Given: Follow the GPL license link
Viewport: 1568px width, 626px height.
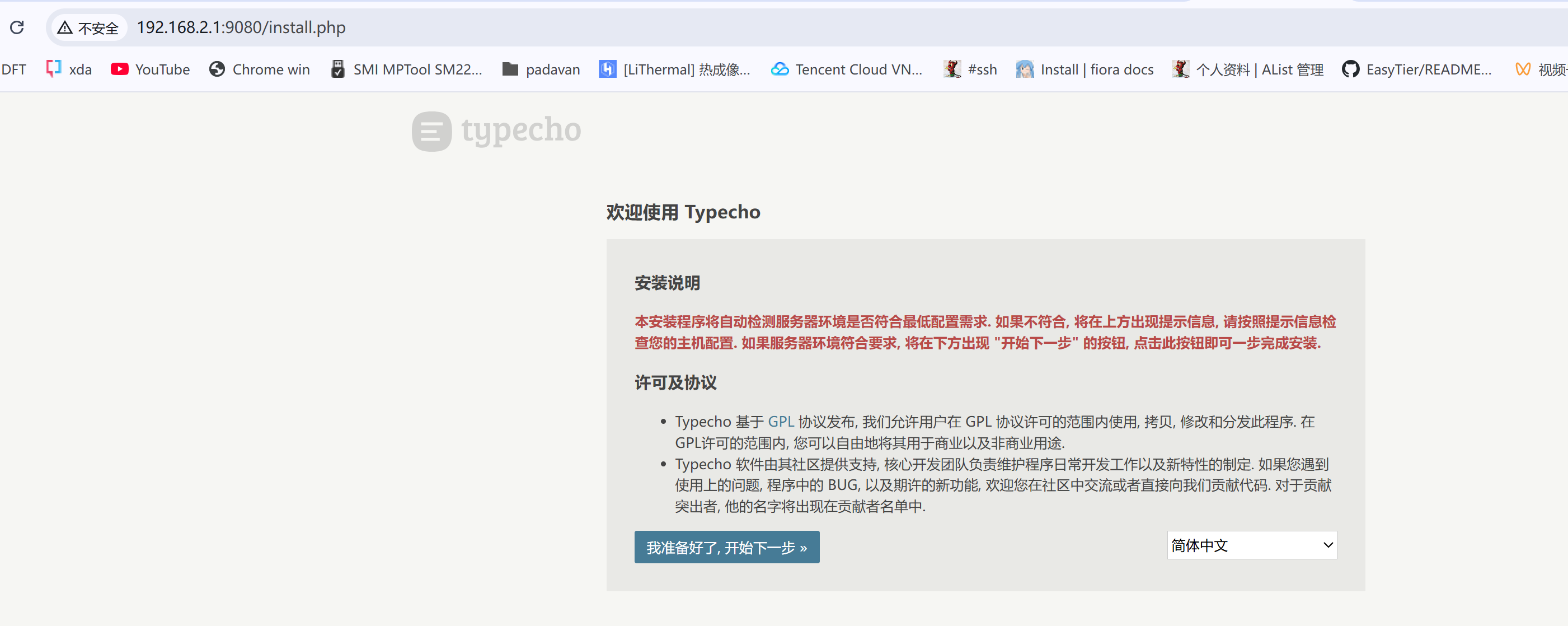Looking at the screenshot, I should [x=780, y=422].
